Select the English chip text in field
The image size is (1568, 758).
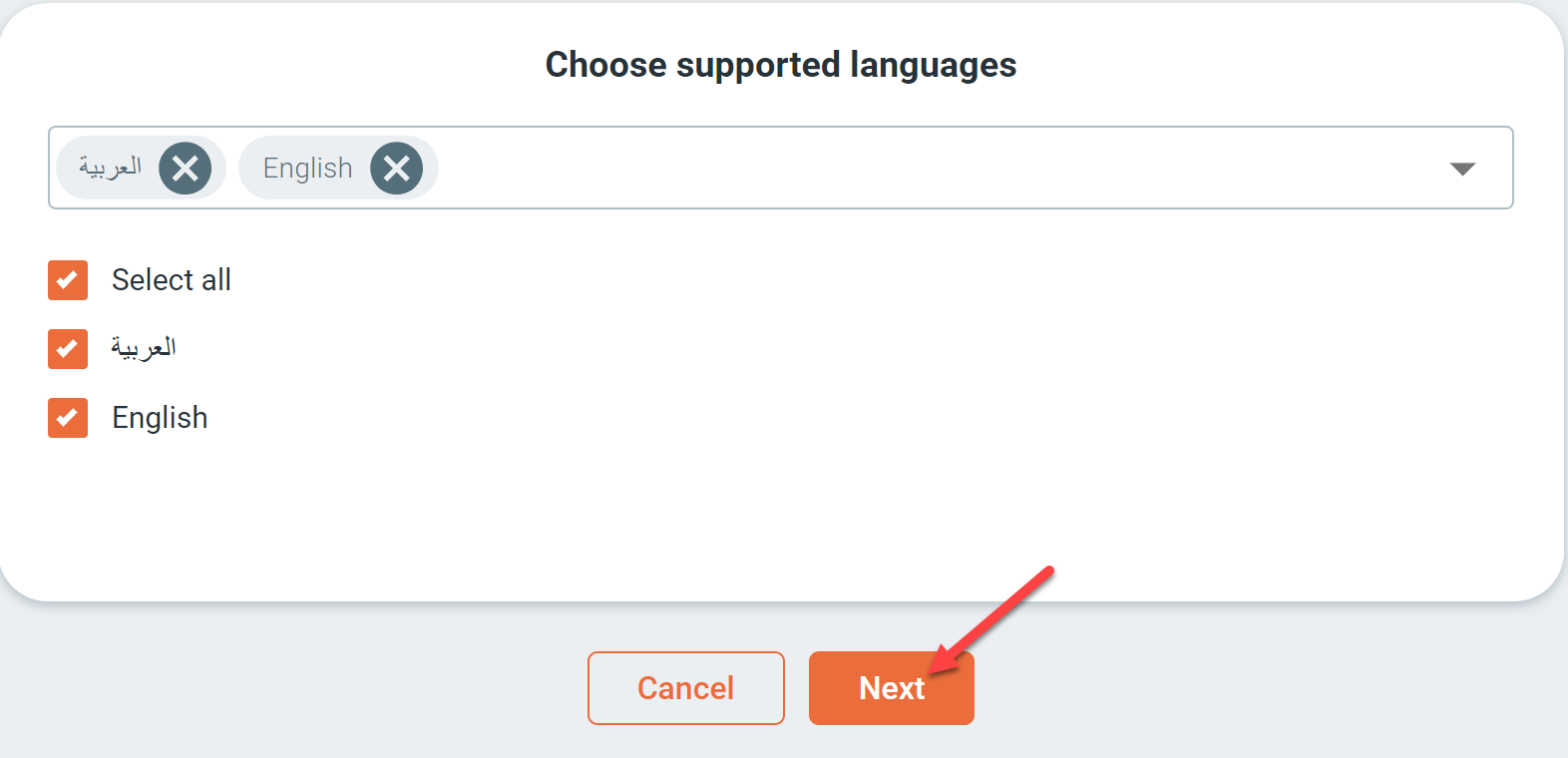click(307, 168)
